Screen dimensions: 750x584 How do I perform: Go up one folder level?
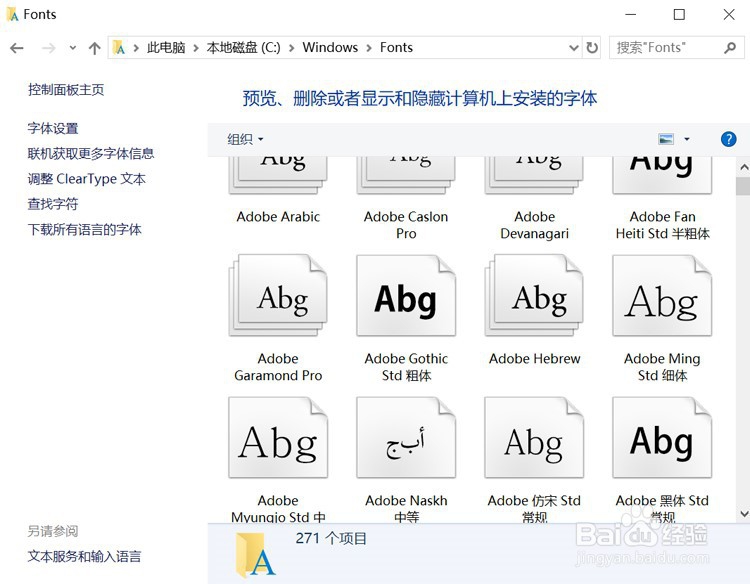(95, 48)
